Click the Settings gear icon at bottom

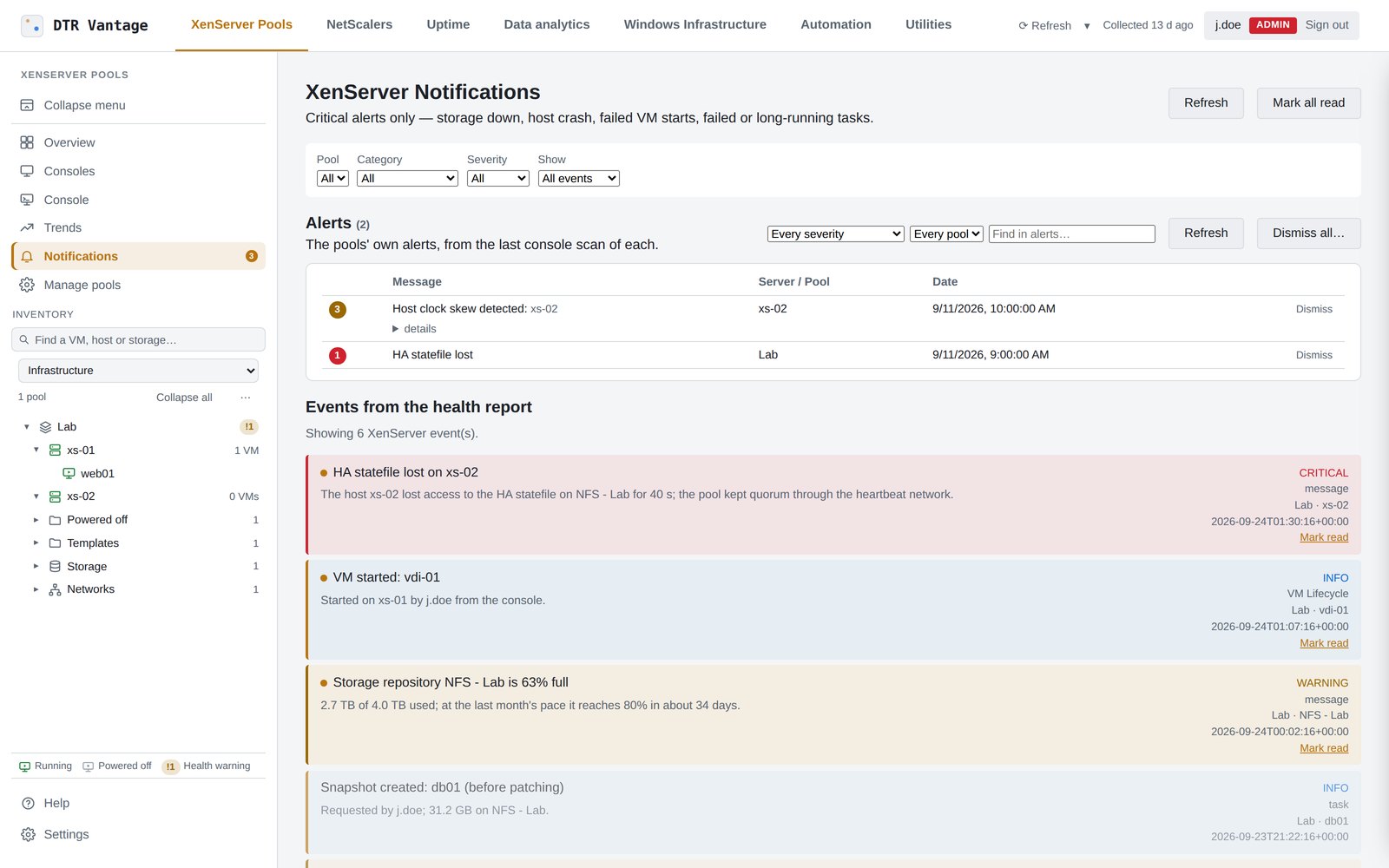click(28, 834)
